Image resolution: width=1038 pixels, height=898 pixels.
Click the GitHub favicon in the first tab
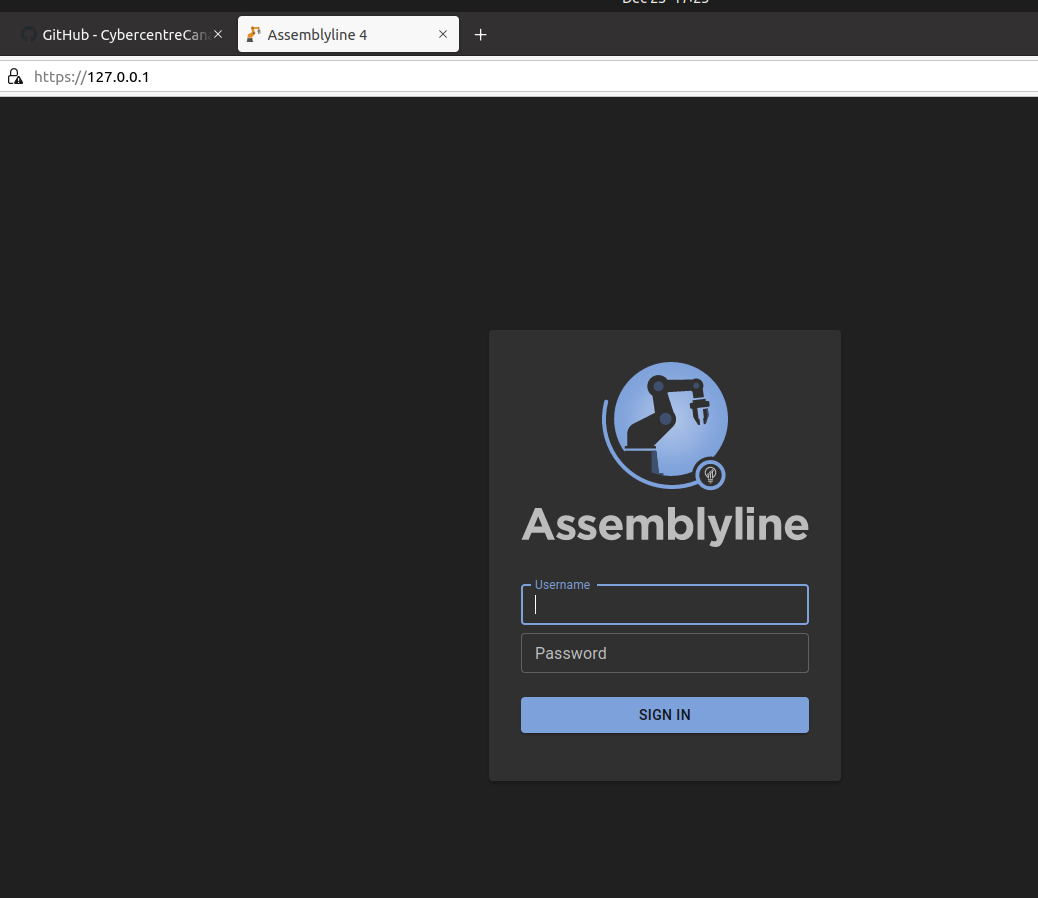[28, 34]
